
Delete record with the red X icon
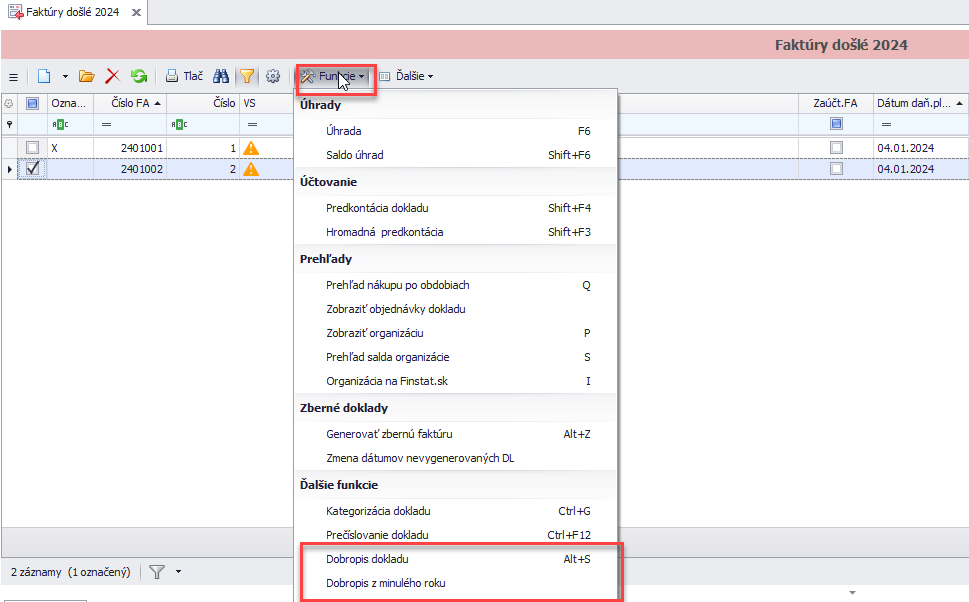click(112, 76)
